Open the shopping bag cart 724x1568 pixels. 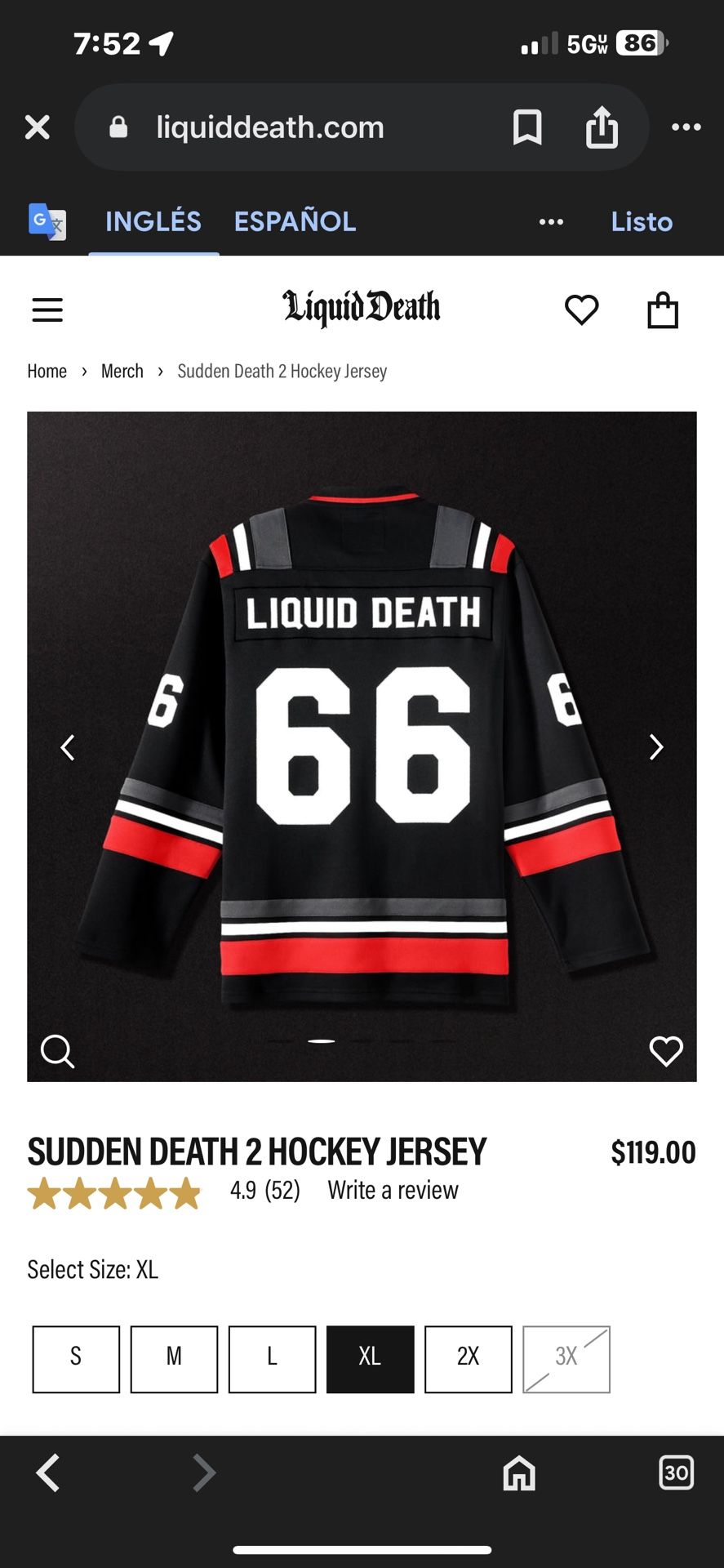663,310
